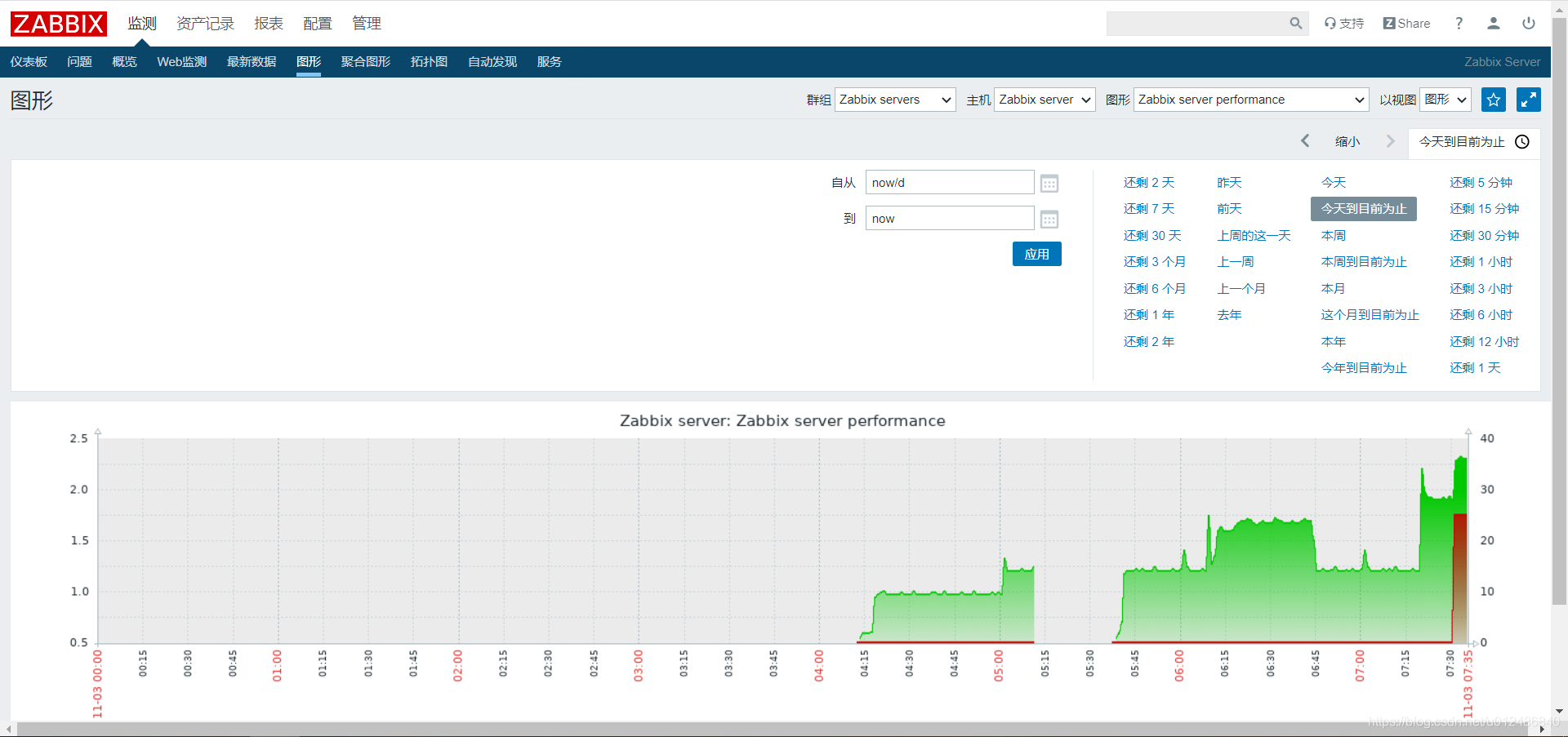
Task: Go to Web监测 submenu
Action: (x=181, y=62)
